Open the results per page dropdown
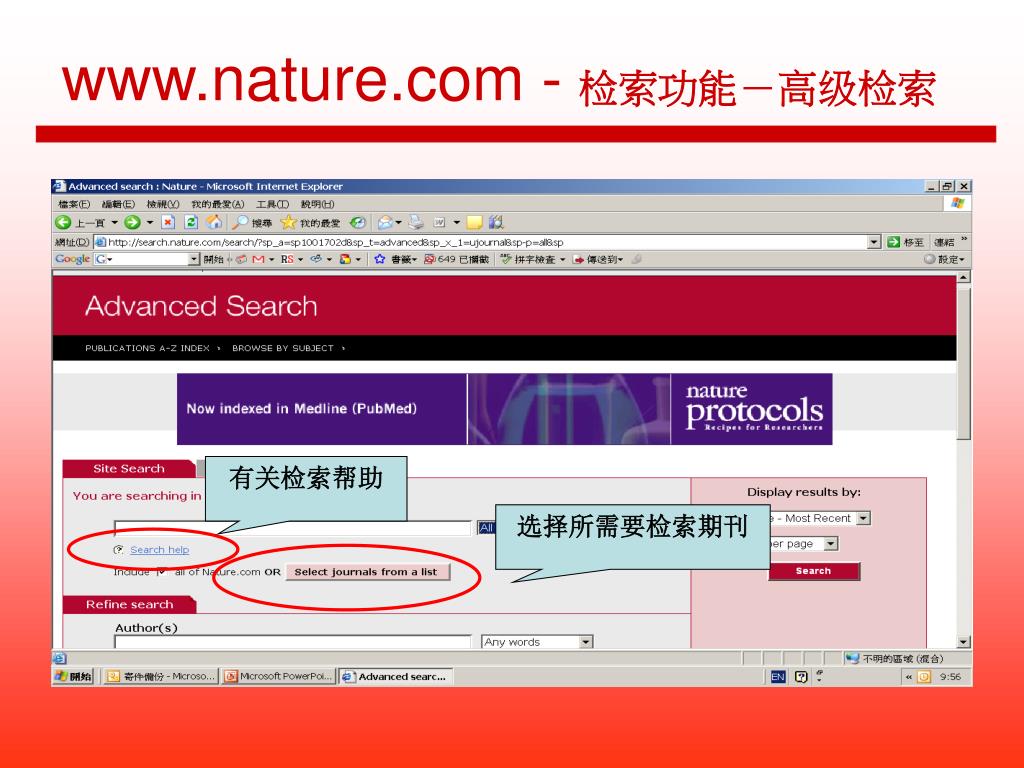Screen dimensions: 1024x768 click(x=831, y=543)
